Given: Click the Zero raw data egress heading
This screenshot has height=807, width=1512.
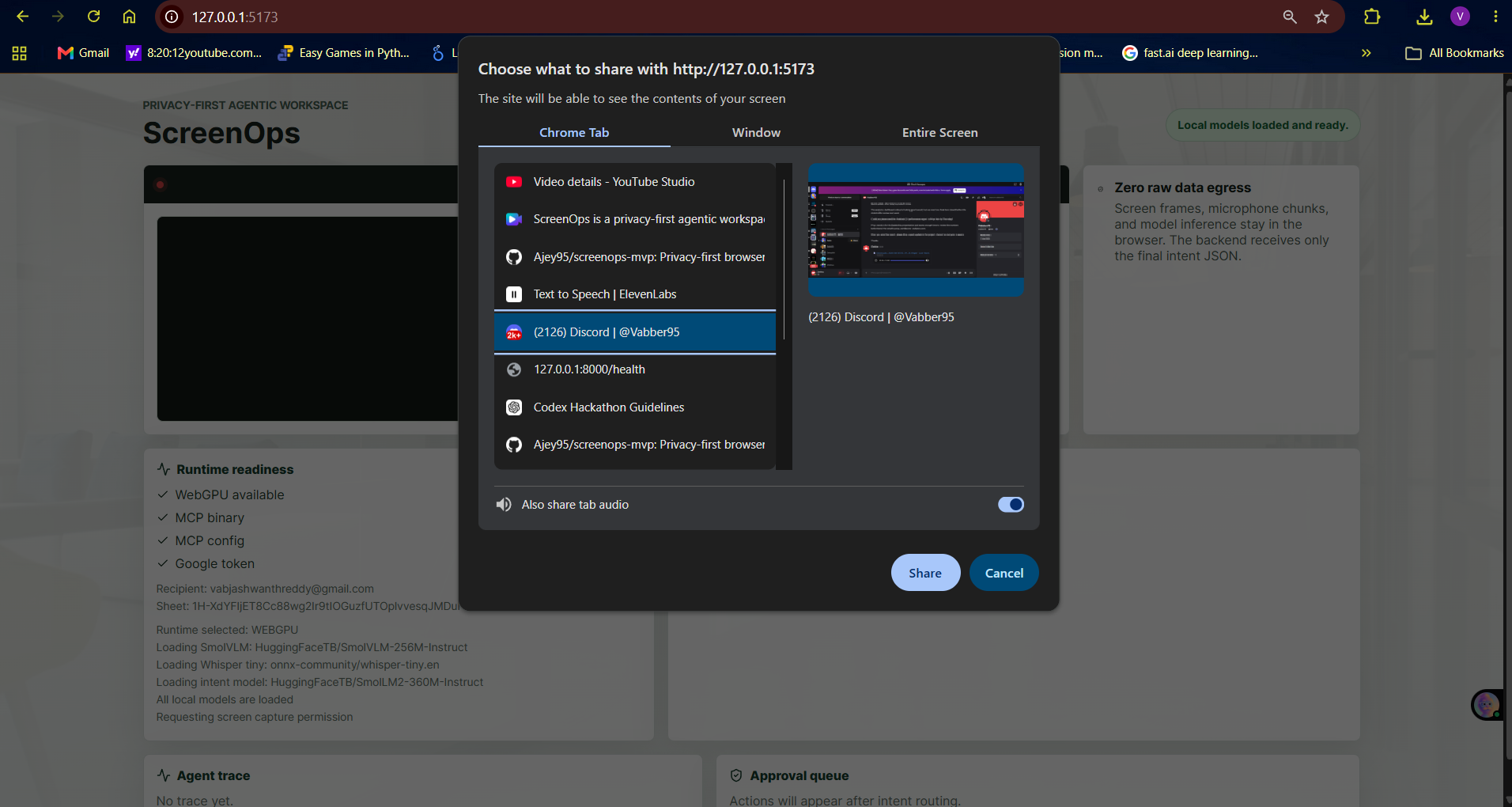Looking at the screenshot, I should pyautogui.click(x=1182, y=188).
